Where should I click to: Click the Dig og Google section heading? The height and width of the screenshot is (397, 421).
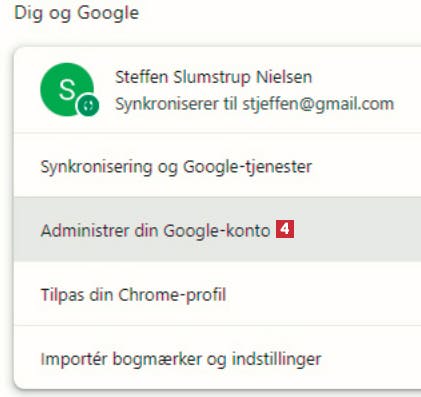tap(77, 13)
